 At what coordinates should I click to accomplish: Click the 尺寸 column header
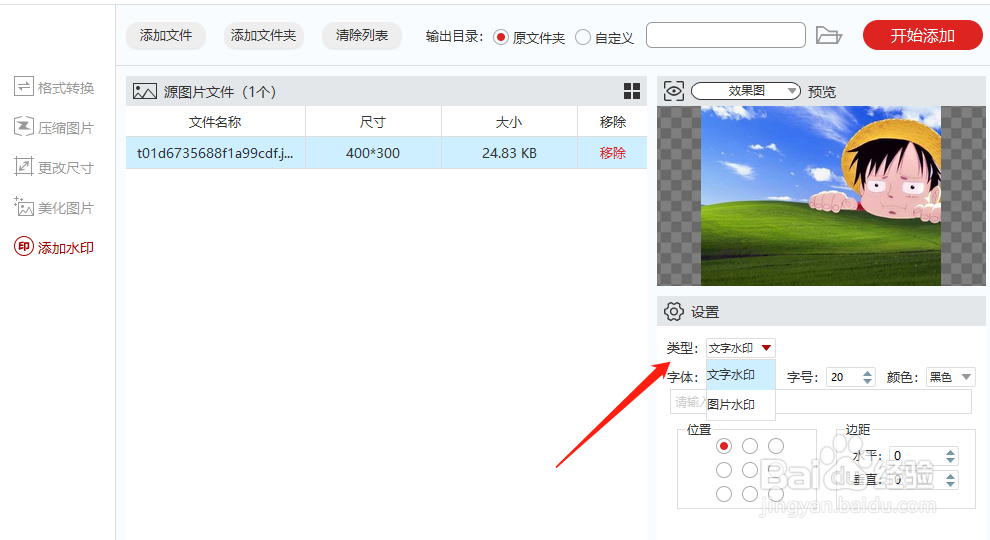pos(373,121)
